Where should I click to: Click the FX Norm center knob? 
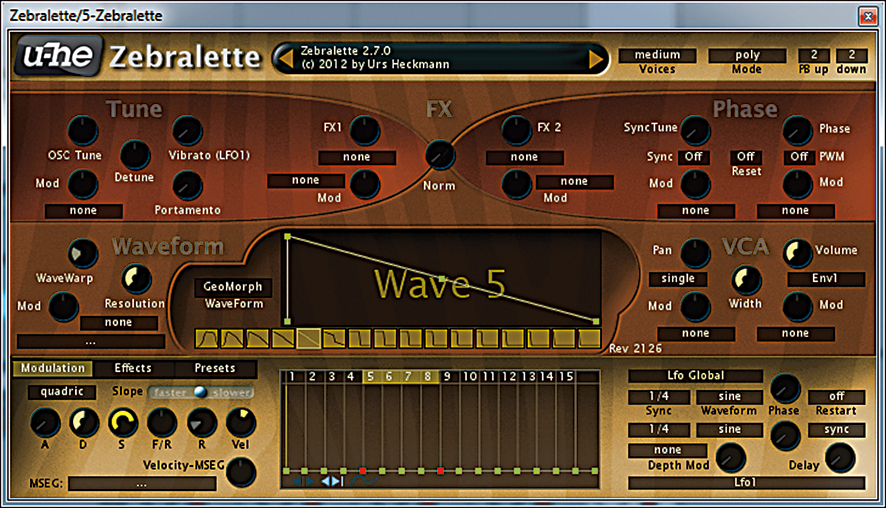click(x=439, y=155)
